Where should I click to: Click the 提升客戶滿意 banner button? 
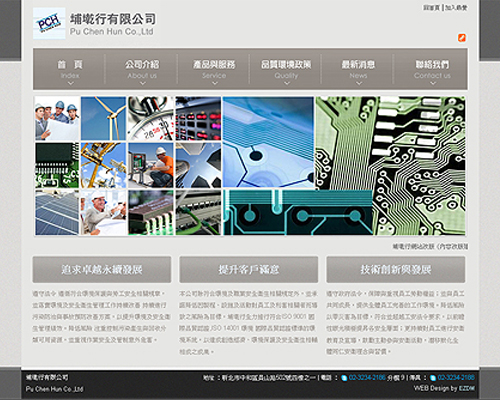tap(249, 269)
